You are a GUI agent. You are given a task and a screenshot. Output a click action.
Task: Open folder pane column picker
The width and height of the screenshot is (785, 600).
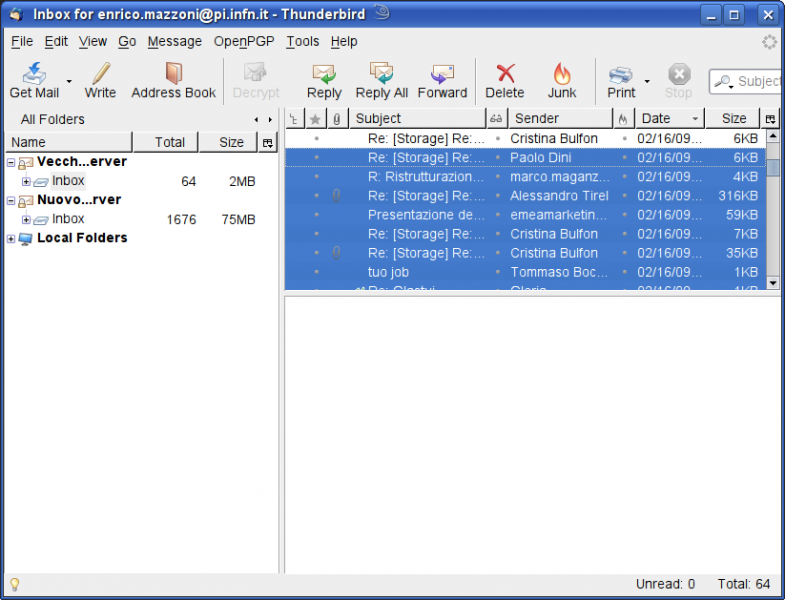coord(268,143)
